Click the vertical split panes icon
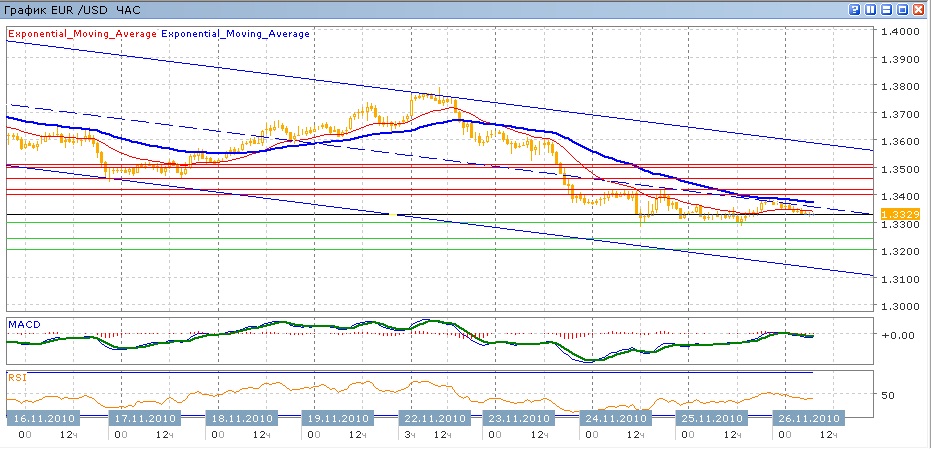933x449 pixels. click(870, 9)
